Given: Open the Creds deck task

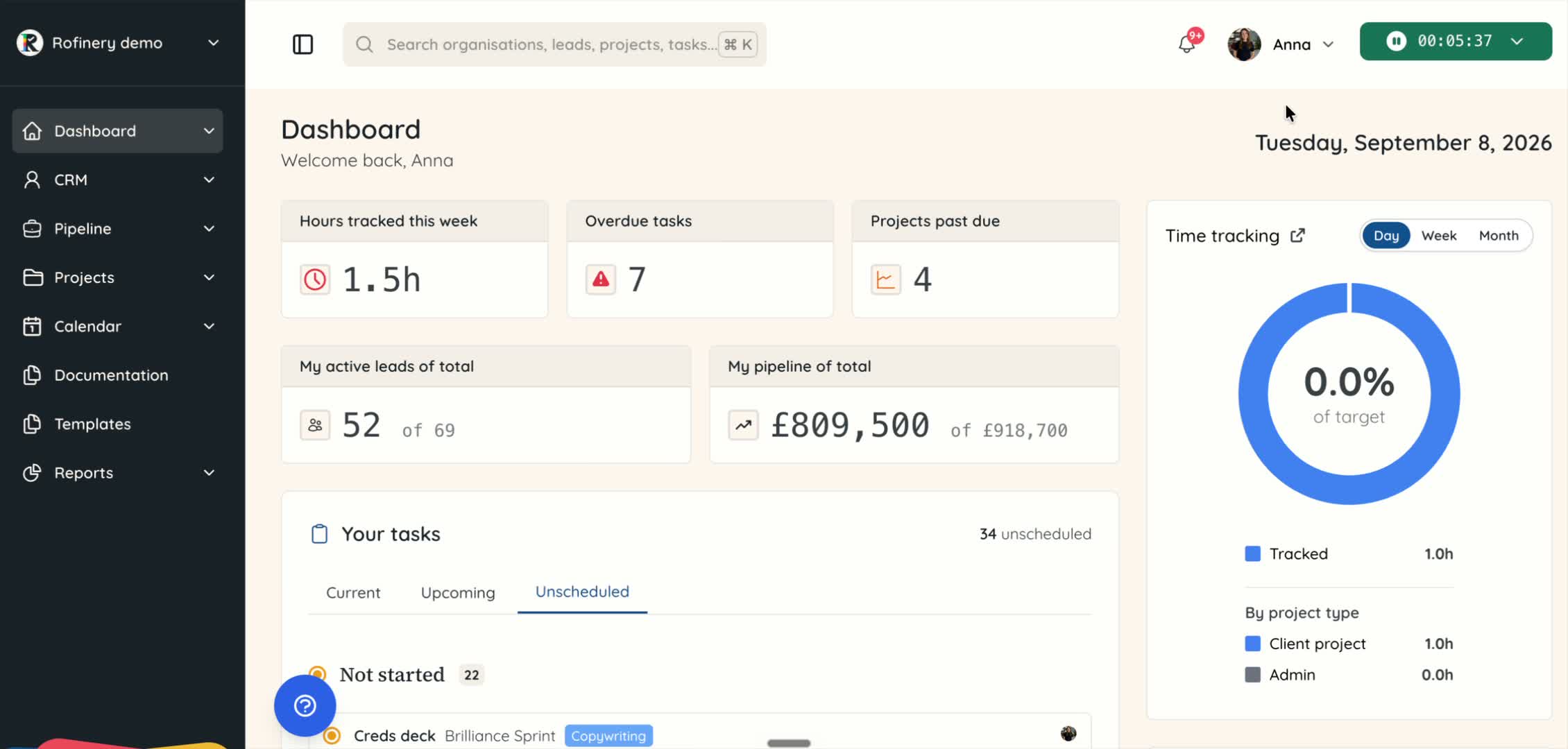Looking at the screenshot, I should (394, 736).
